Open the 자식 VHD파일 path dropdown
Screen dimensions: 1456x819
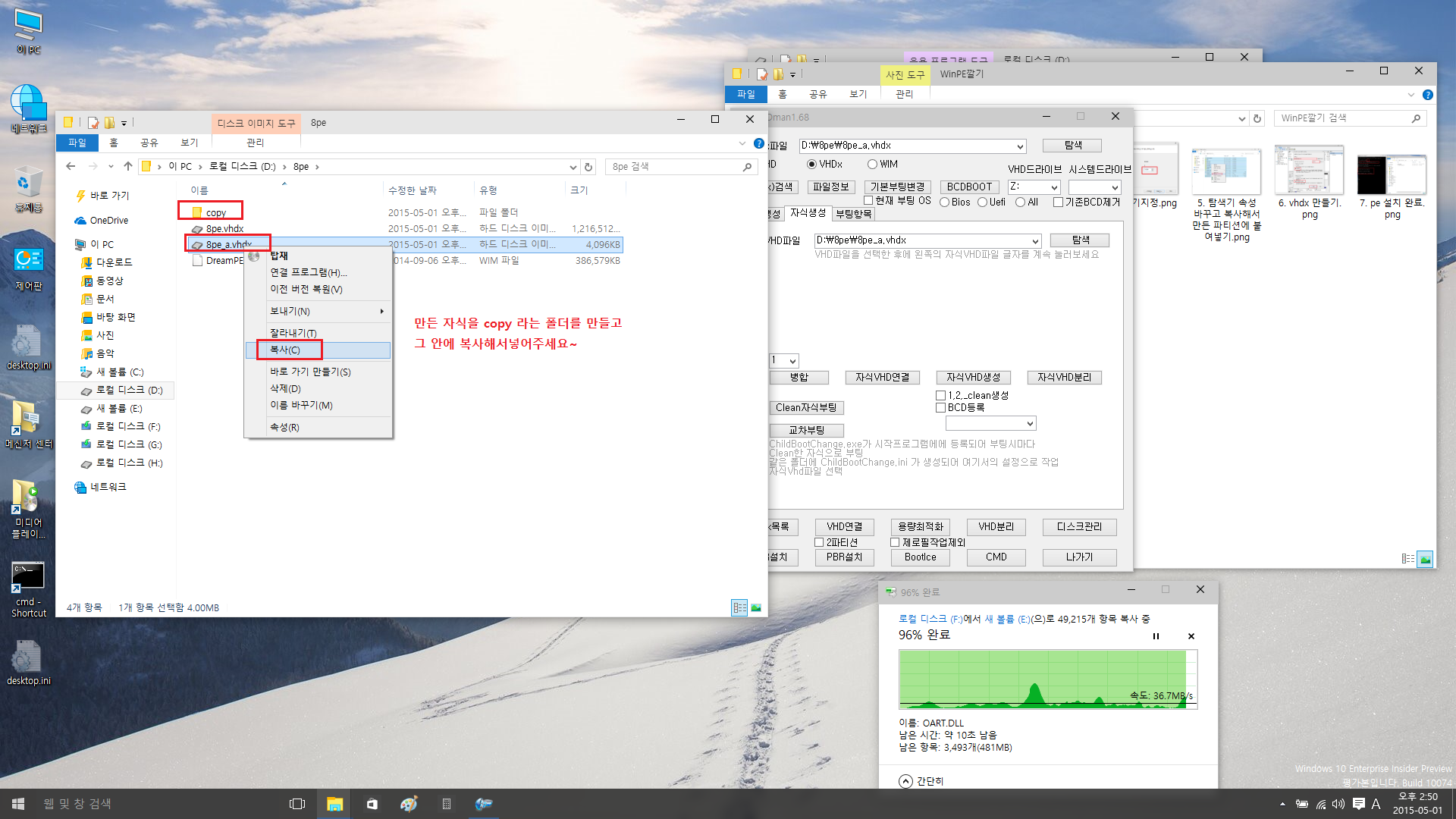coord(1034,241)
